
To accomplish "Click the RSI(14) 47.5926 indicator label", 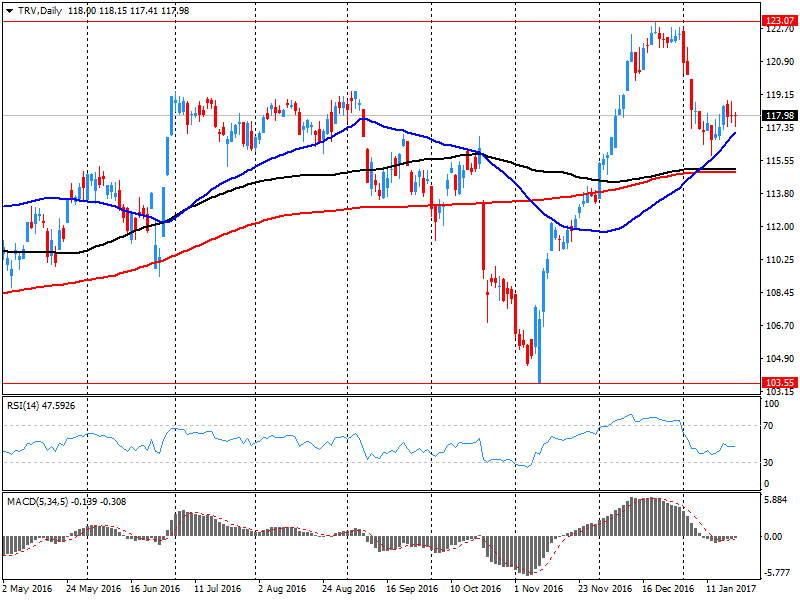I will 41,406.
